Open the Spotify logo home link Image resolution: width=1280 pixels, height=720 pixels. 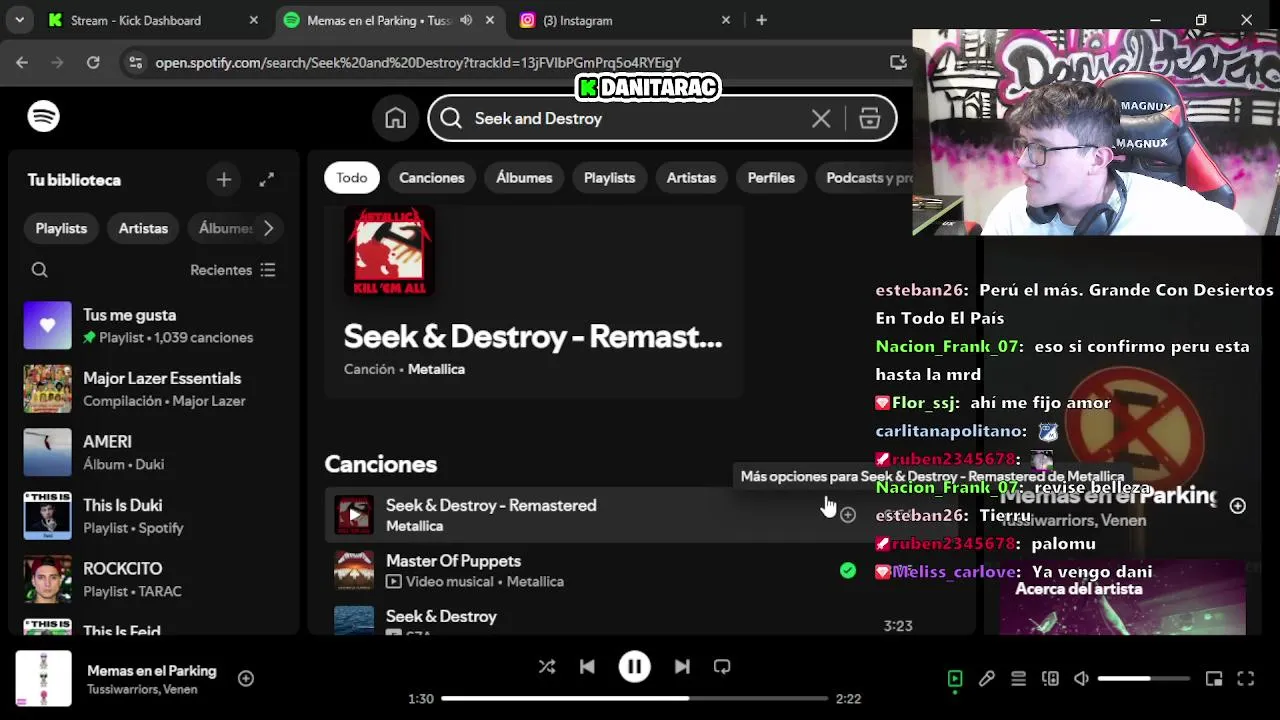[x=43, y=117]
